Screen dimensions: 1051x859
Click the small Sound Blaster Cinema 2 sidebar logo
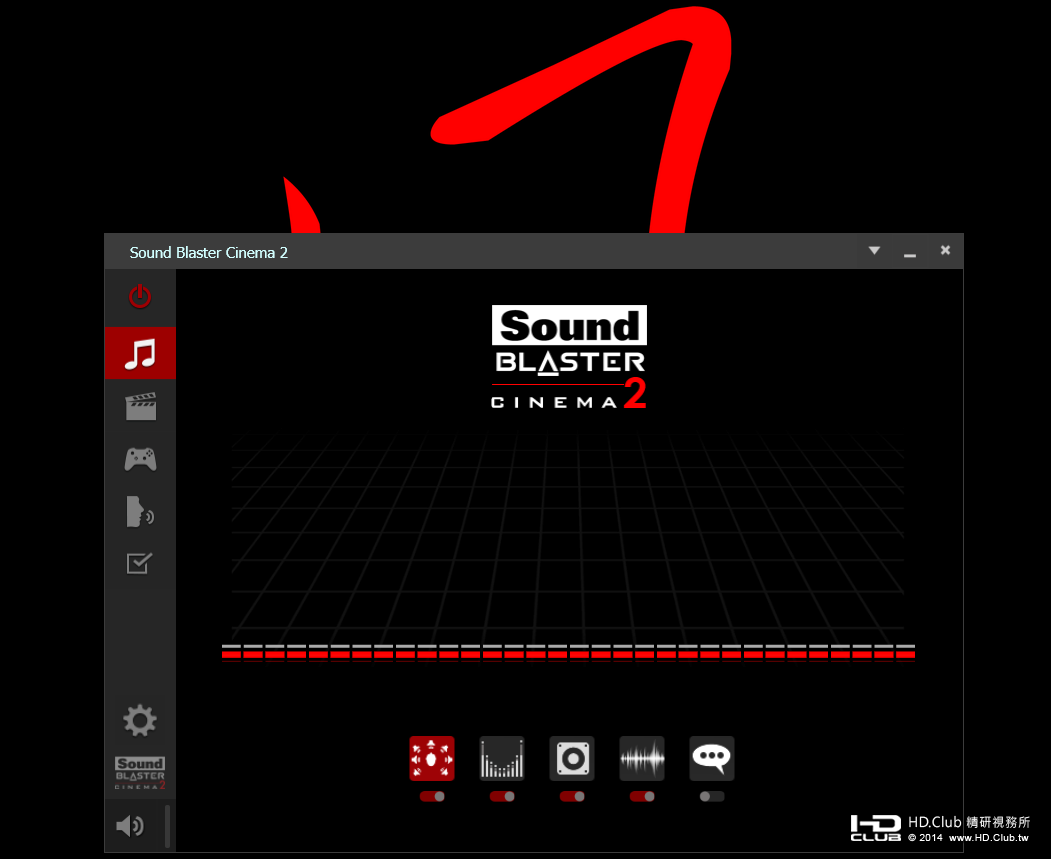pyautogui.click(x=139, y=773)
